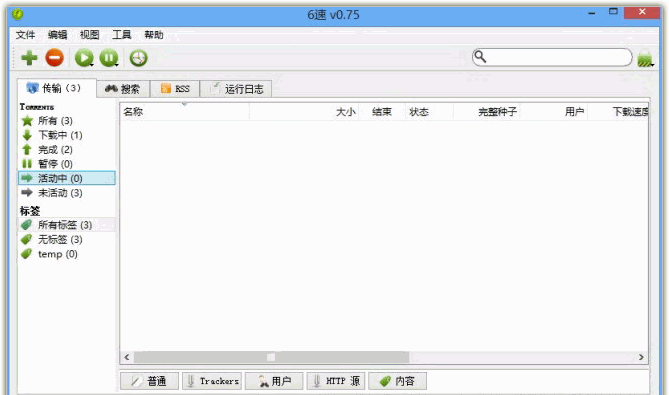Click the 标签 section heading
Image resolution: width=669 pixels, height=395 pixels.
(x=30, y=211)
